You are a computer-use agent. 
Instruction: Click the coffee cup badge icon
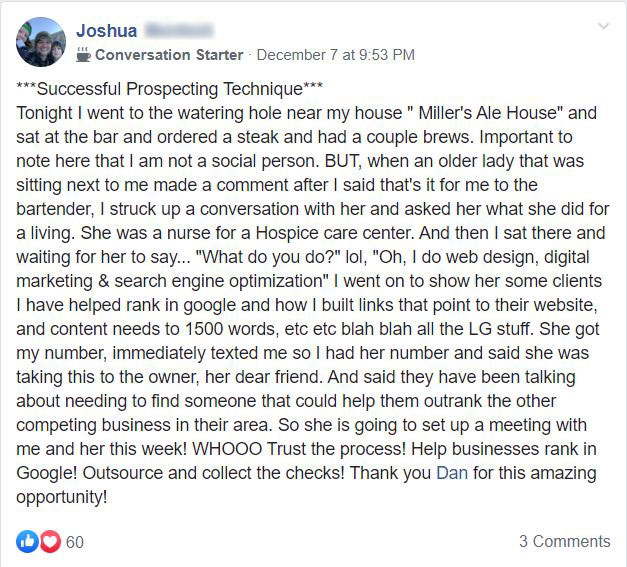pyautogui.click(x=83, y=54)
